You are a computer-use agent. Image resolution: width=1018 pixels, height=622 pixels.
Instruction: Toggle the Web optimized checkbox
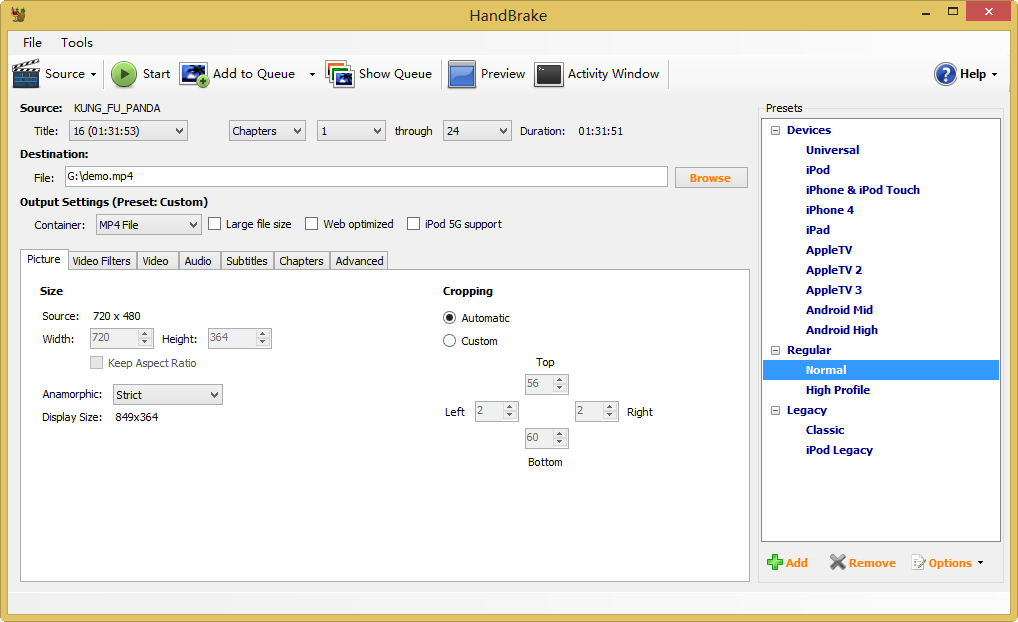(312, 224)
